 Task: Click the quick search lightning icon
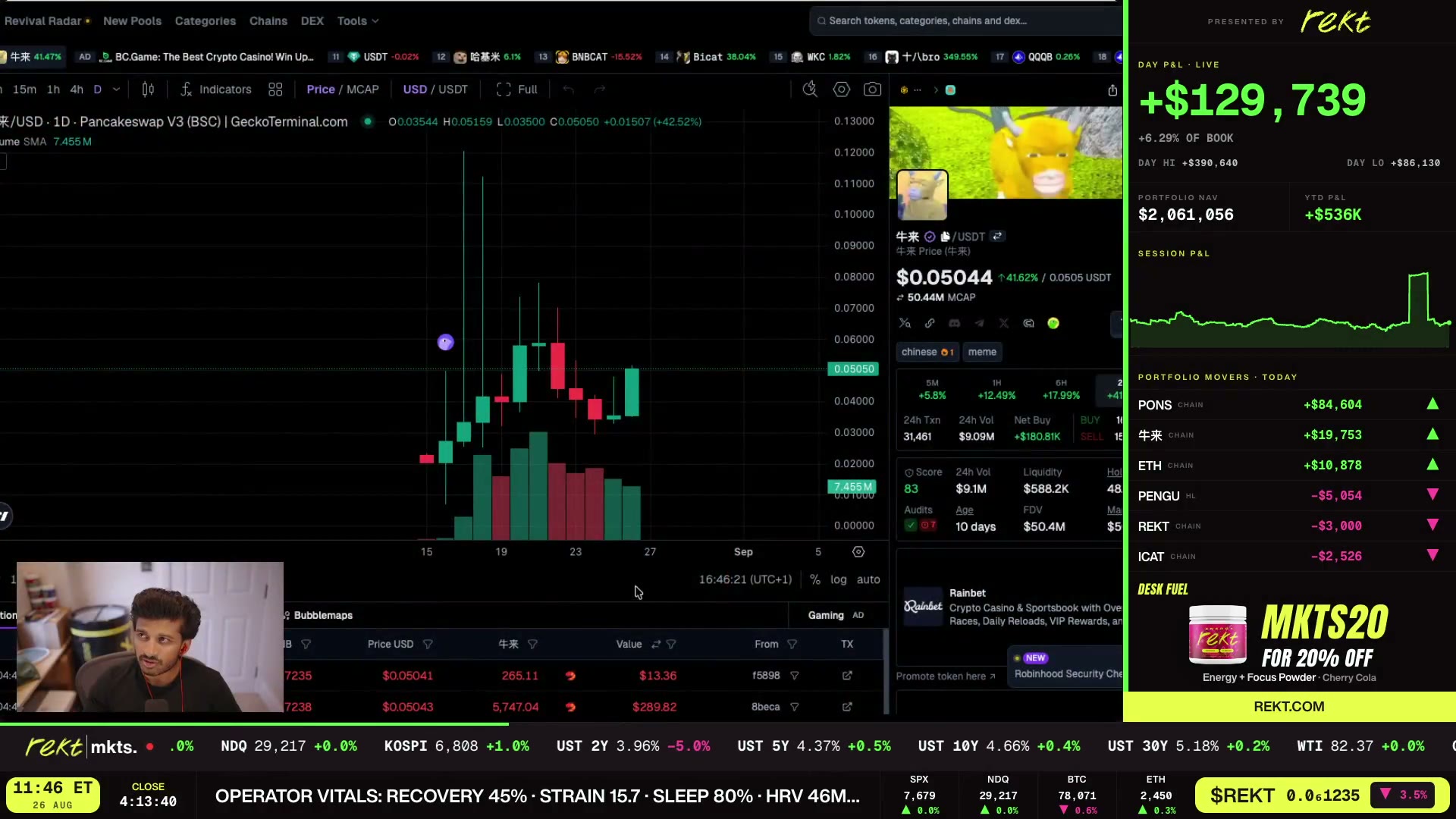coord(810,89)
